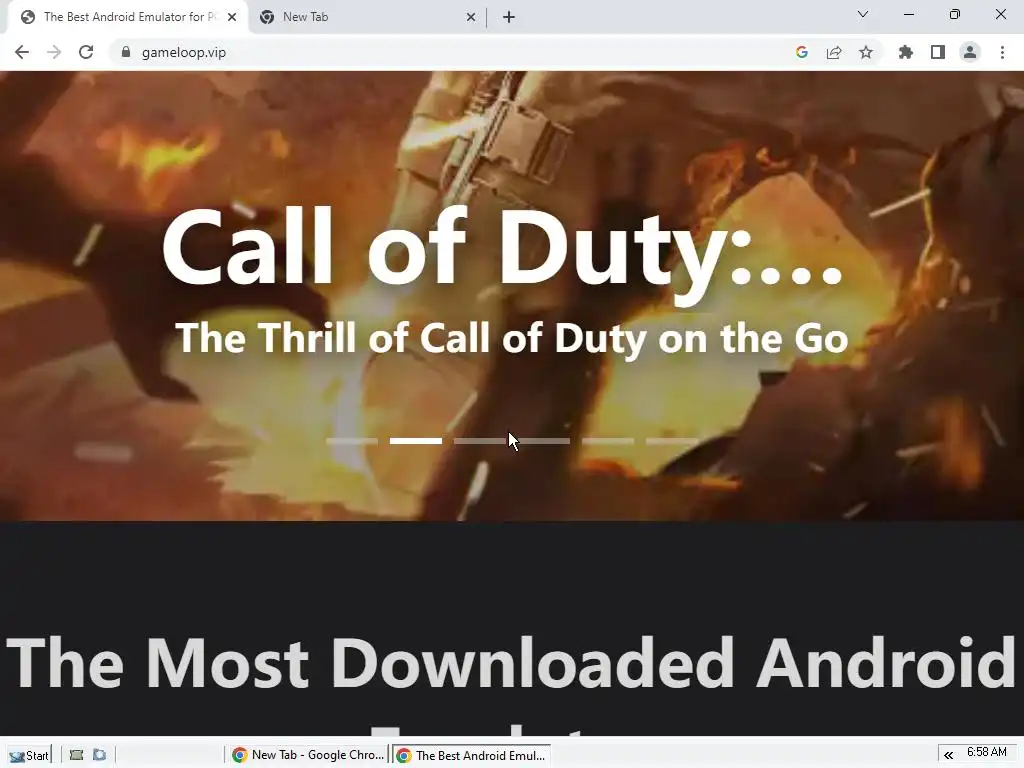Expand the tab search chevron
This screenshot has height=768, width=1024.
click(863, 14)
